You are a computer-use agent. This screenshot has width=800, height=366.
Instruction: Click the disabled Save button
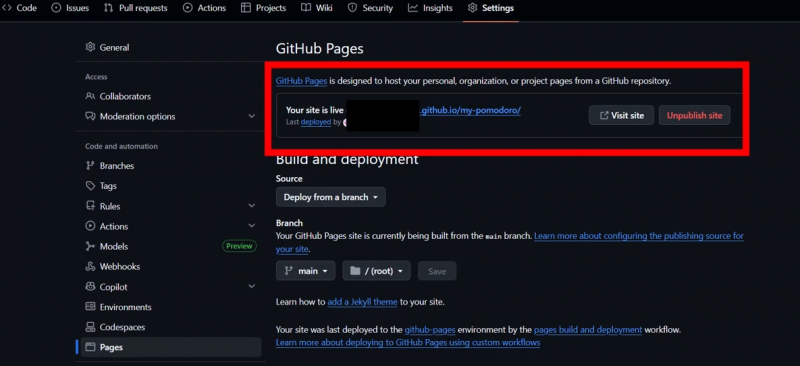(x=437, y=271)
